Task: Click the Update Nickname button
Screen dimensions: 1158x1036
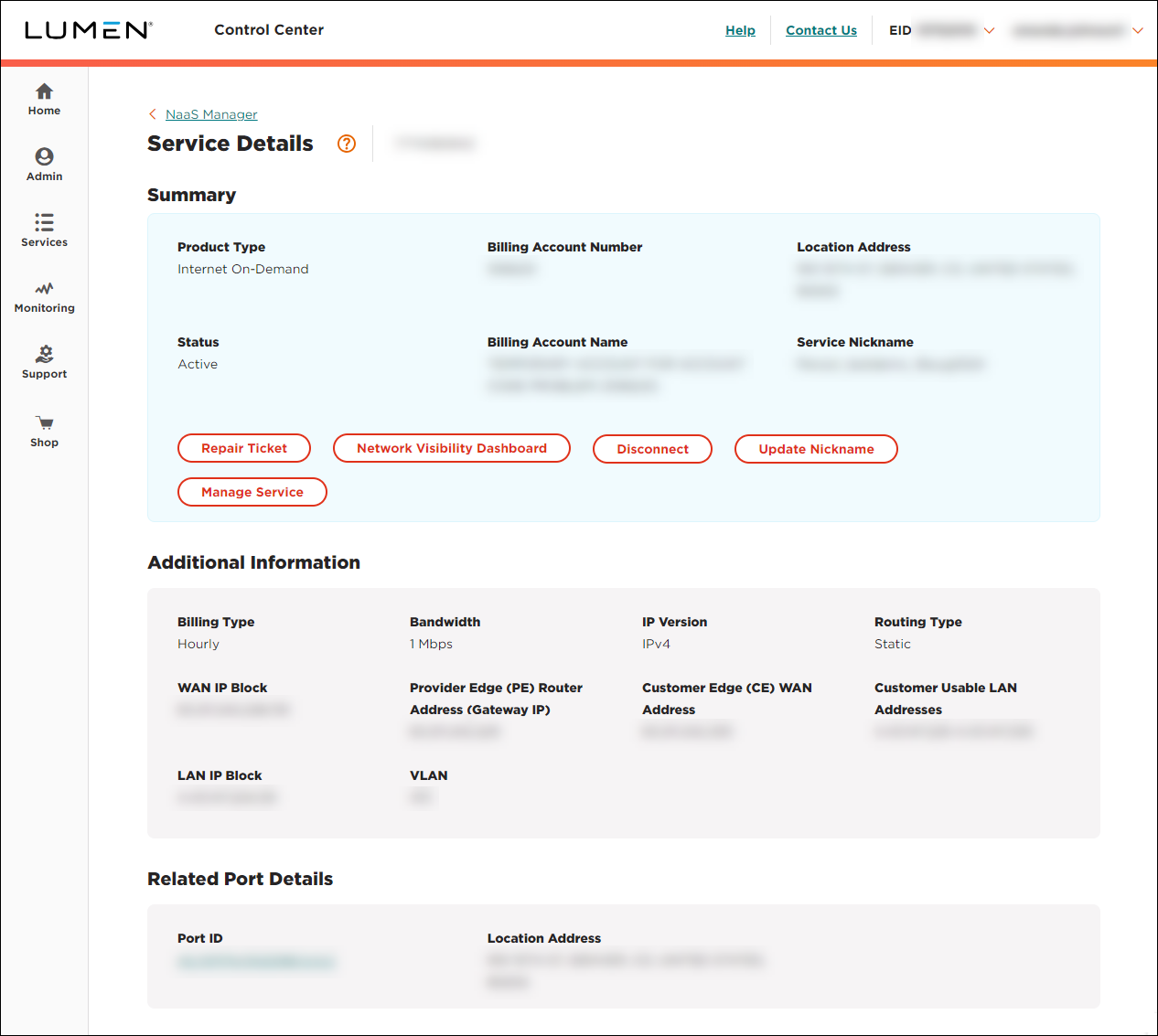Action: click(x=816, y=449)
